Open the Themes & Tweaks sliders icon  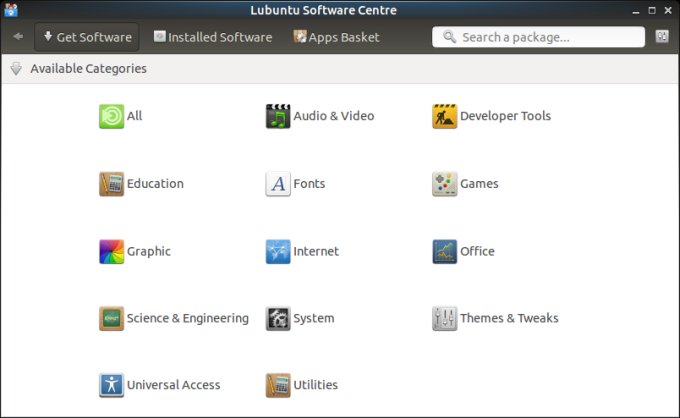[445, 318]
